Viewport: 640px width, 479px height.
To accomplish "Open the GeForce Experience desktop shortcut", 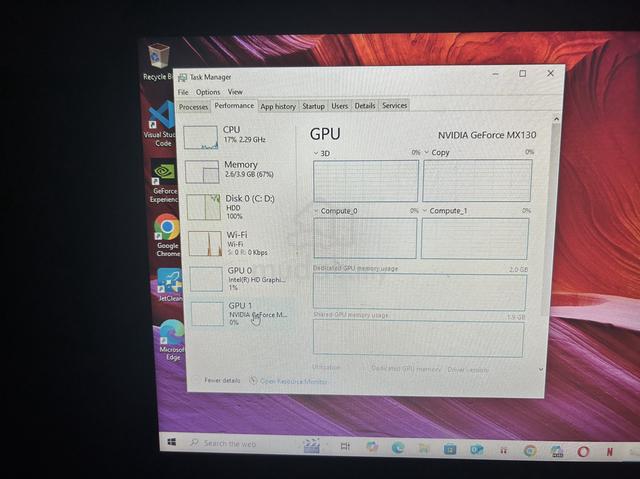I will pos(164,182).
